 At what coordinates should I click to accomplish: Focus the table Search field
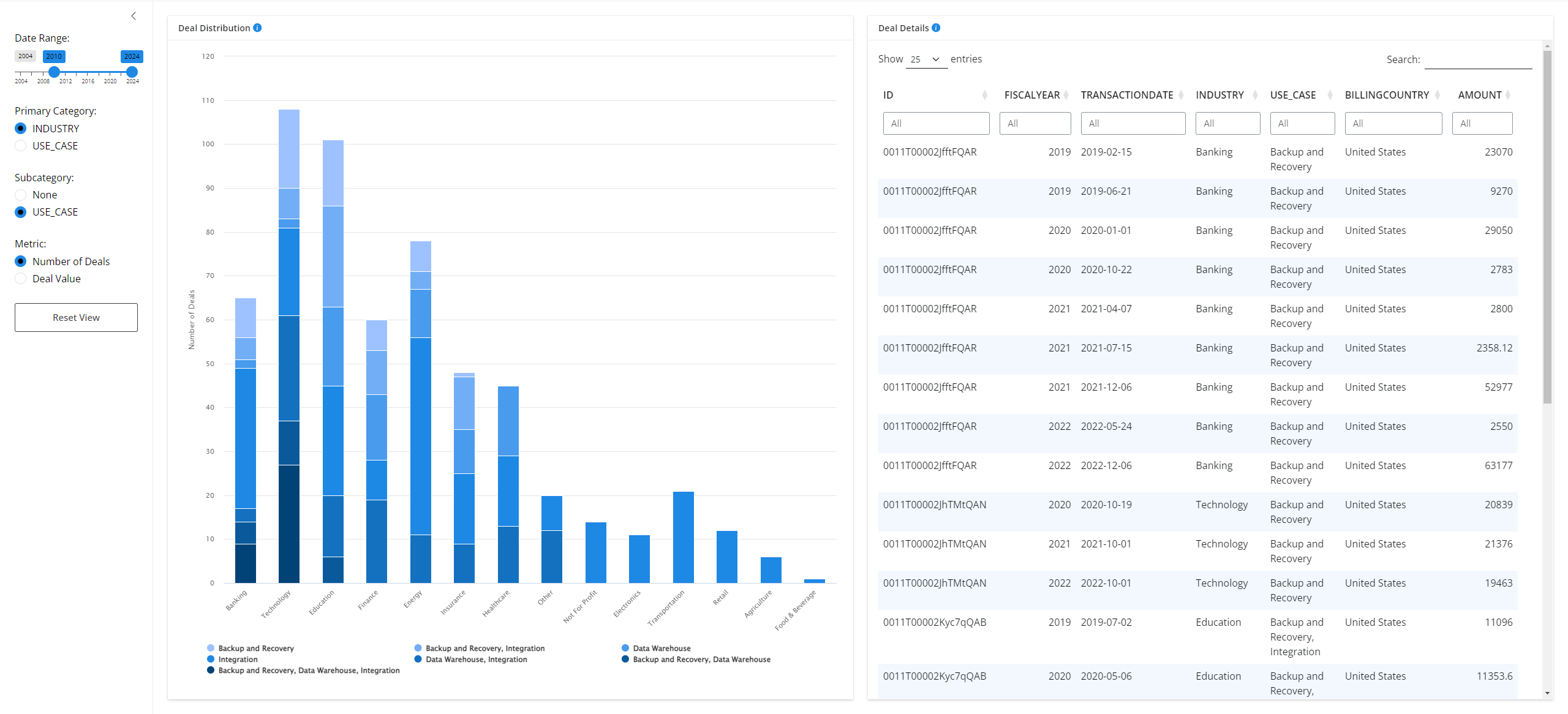coord(1478,59)
